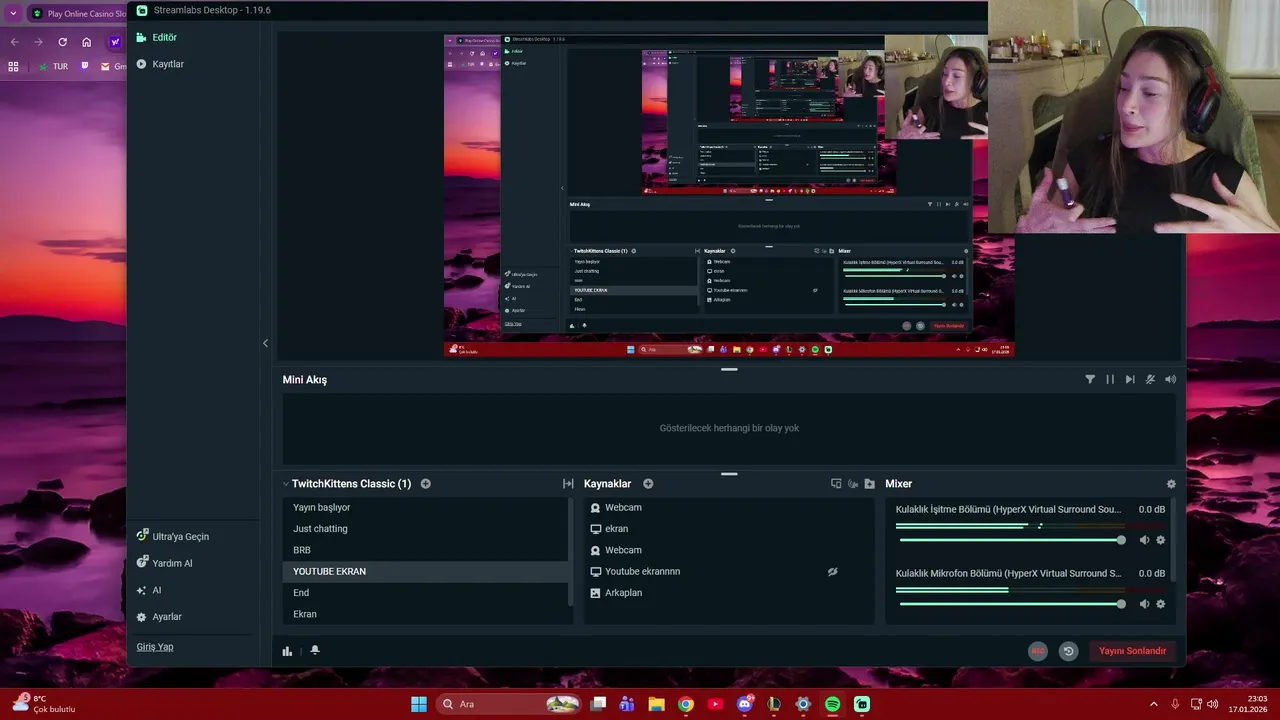Image resolution: width=1280 pixels, height=720 pixels.
Task: Select the BRB scene
Action: pos(426,550)
